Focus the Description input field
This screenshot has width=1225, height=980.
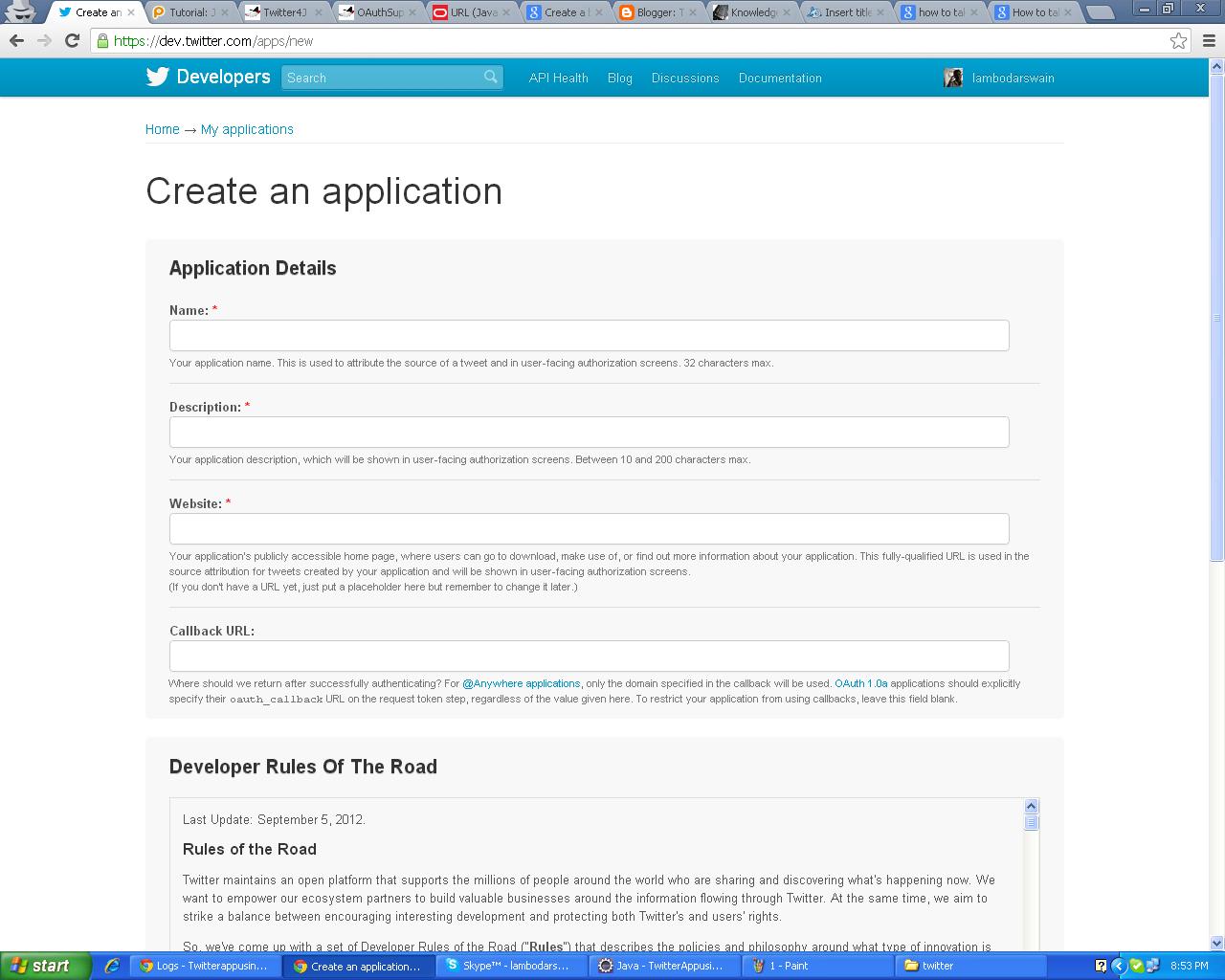tap(590, 432)
